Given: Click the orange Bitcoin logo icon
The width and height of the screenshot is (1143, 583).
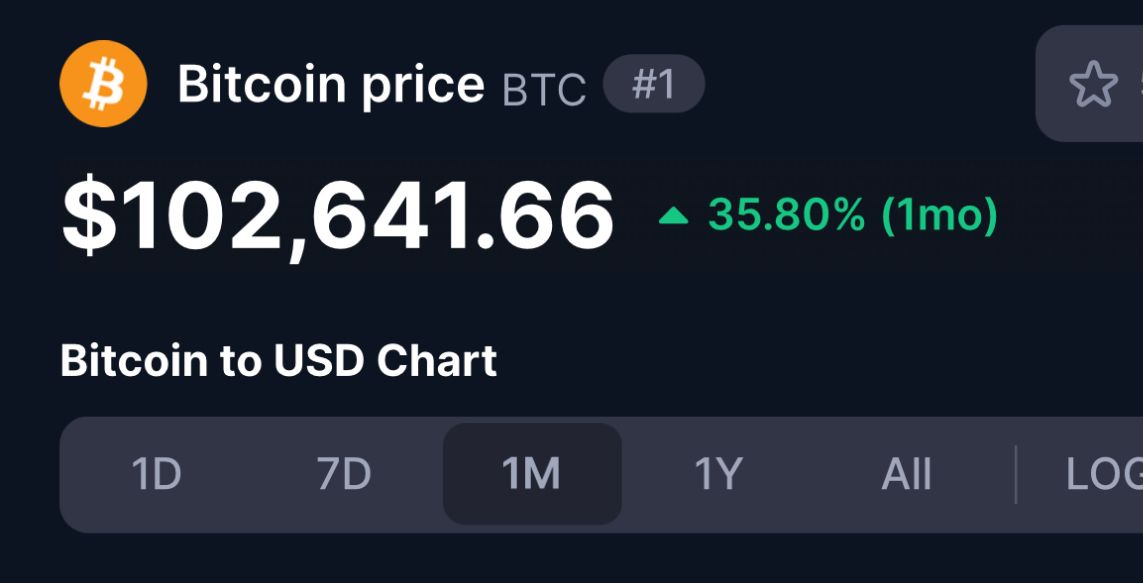Looking at the screenshot, I should point(104,84).
